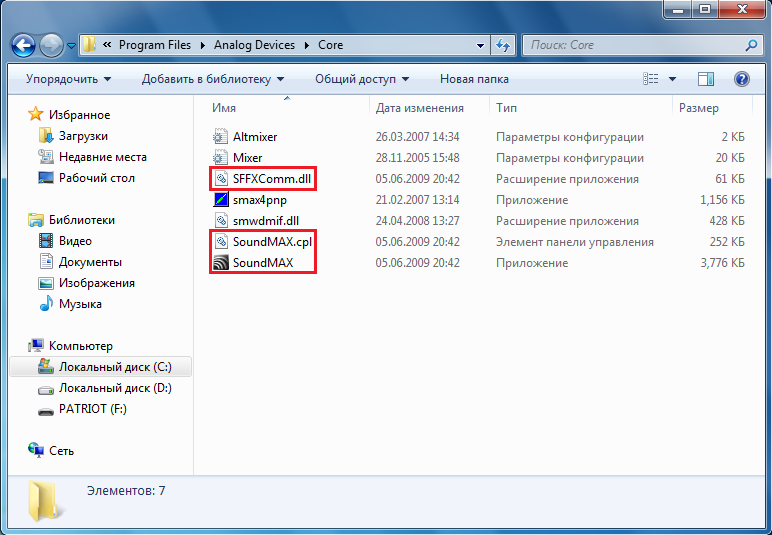Open the PATRIOT (F:) drive
Screen dimensions: 772x535
click(x=93, y=409)
